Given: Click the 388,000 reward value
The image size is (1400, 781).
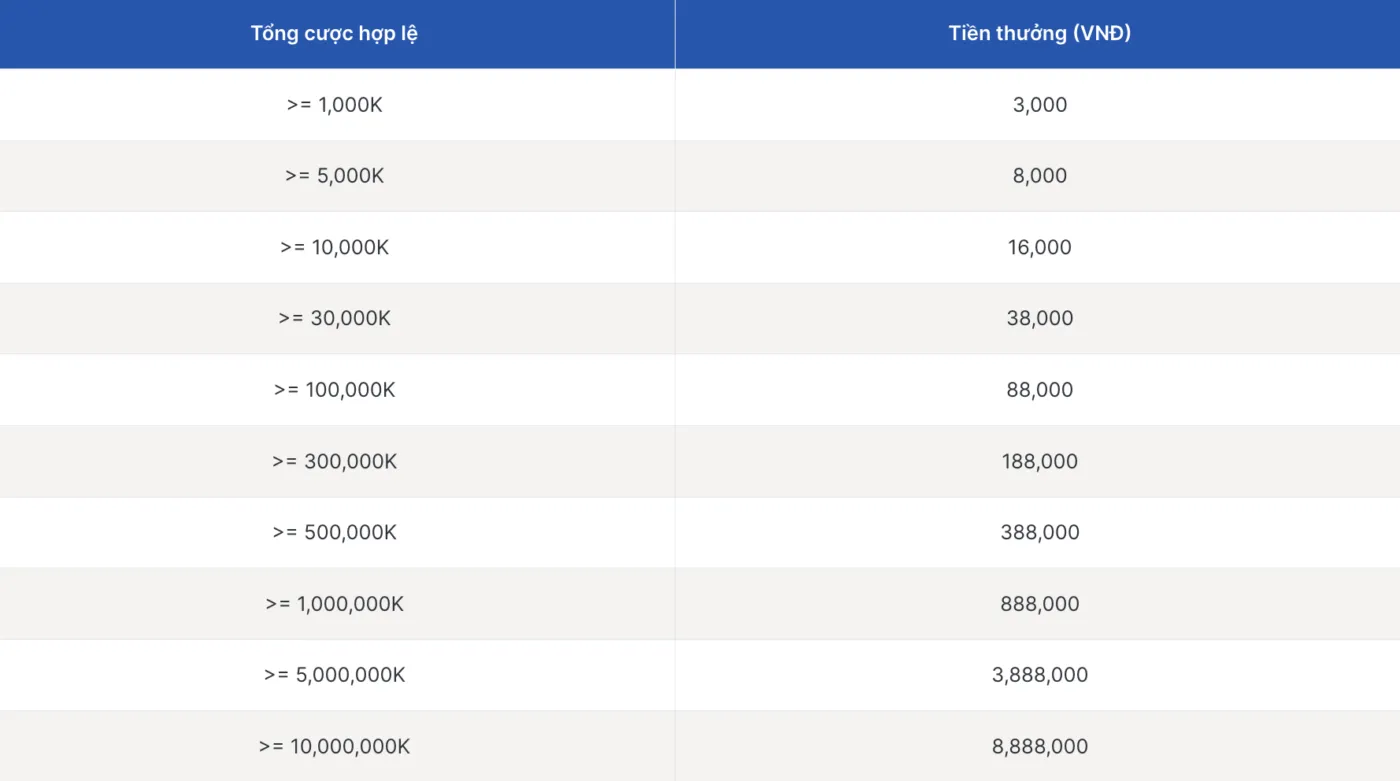Looking at the screenshot, I should [x=1039, y=533].
